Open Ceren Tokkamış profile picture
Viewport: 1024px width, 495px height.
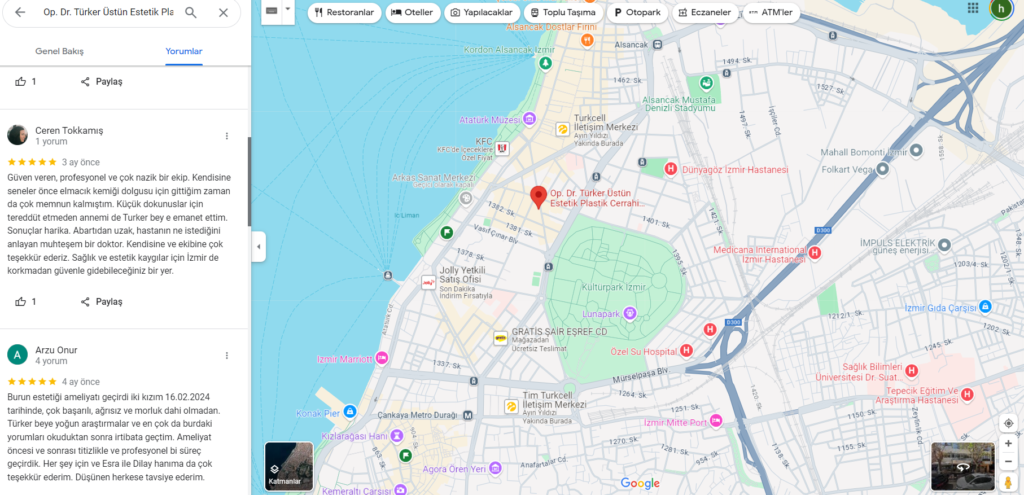click(17, 135)
